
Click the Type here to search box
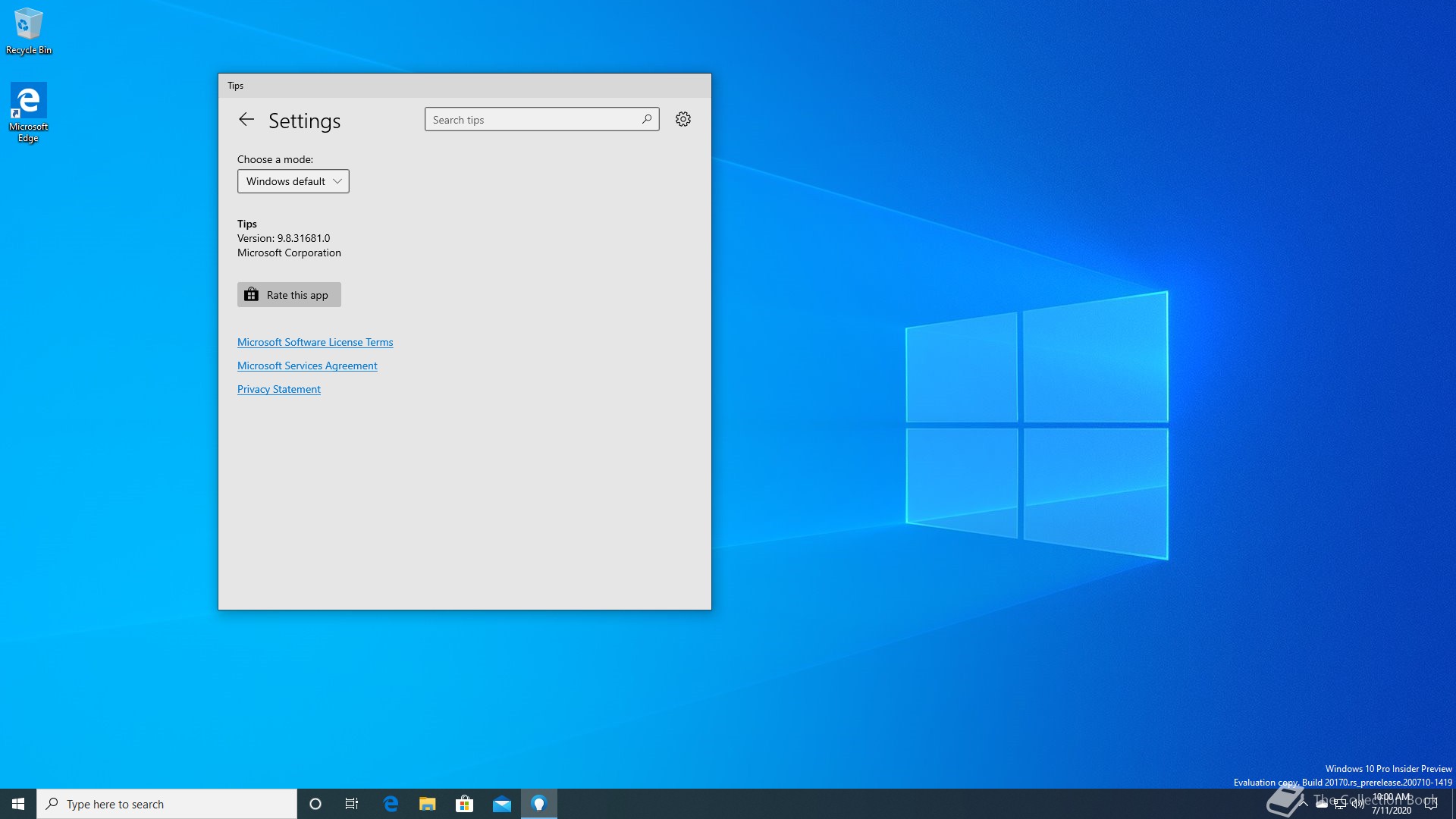point(167,804)
